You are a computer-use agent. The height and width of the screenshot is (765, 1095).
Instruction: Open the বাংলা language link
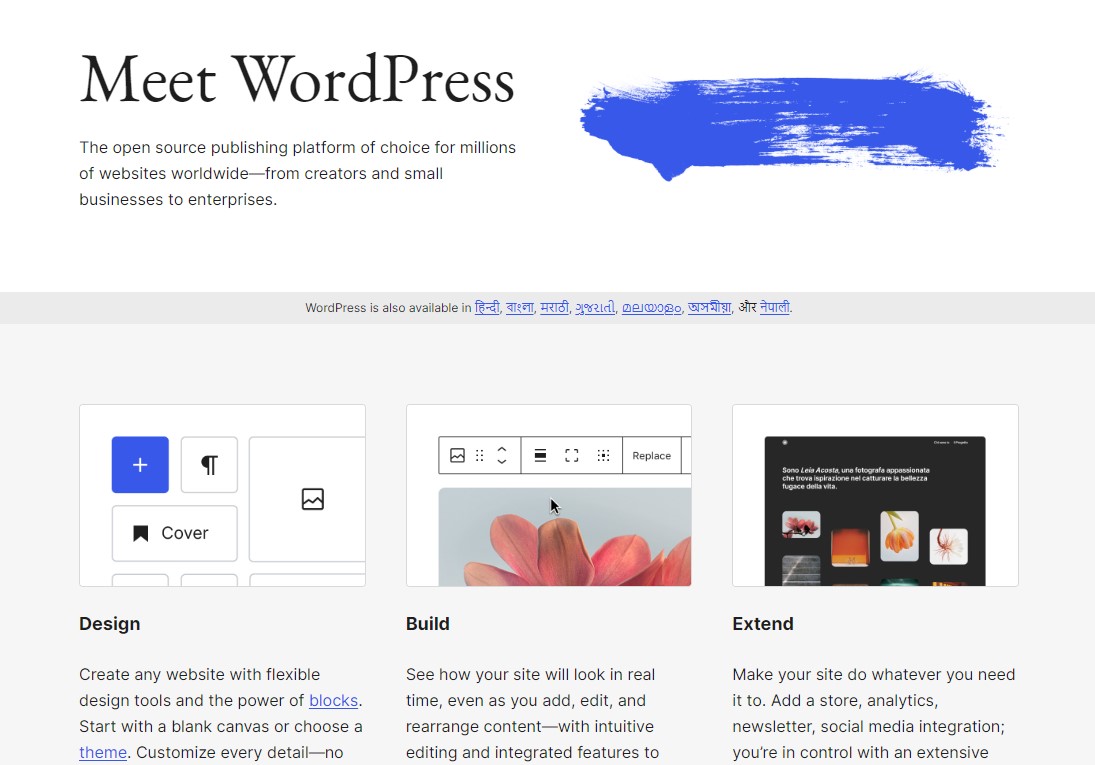pos(520,307)
